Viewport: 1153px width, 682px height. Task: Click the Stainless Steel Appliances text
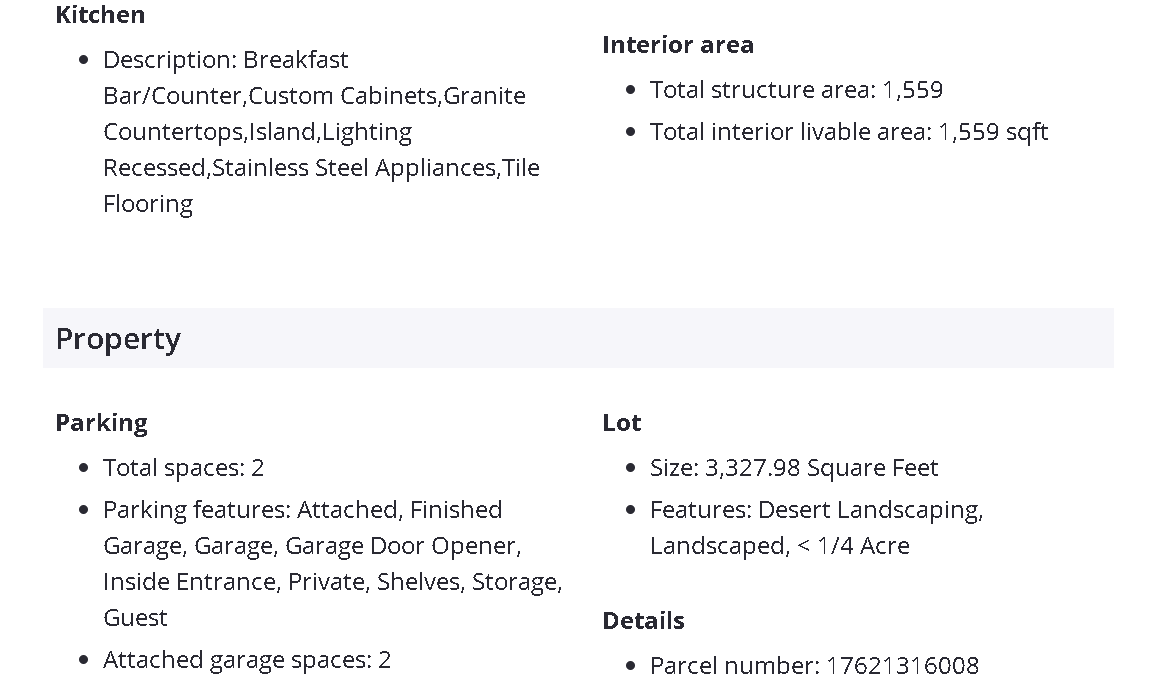click(354, 168)
